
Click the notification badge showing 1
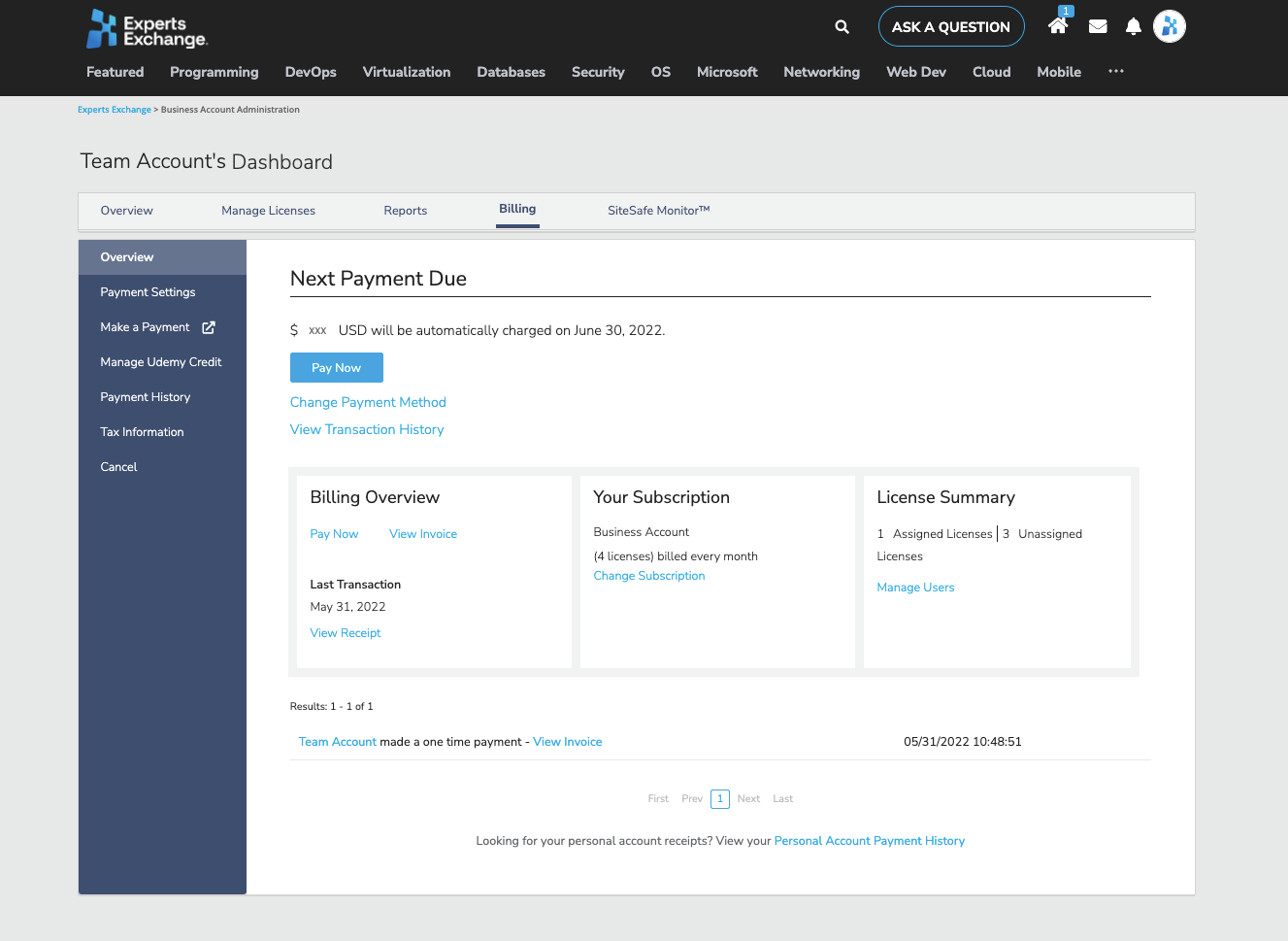tap(1066, 11)
